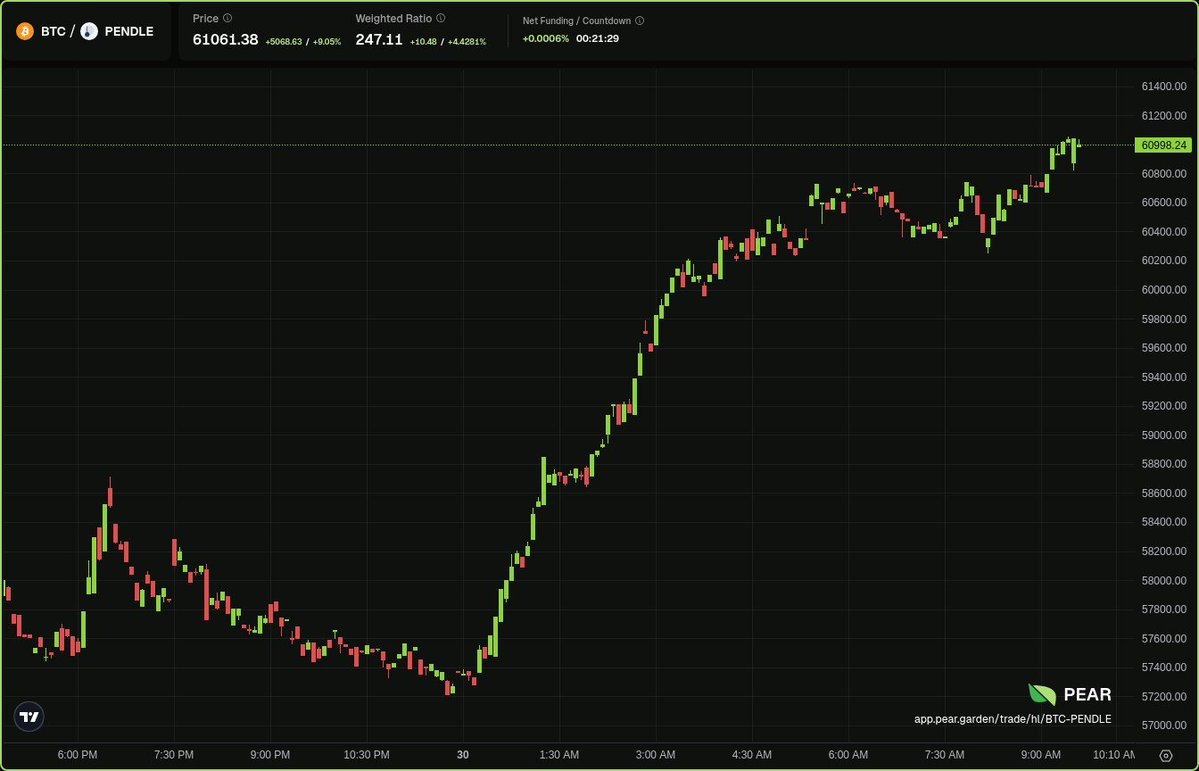Click the info icon beside Price
Viewport: 1199px width, 771px height.
point(227,18)
